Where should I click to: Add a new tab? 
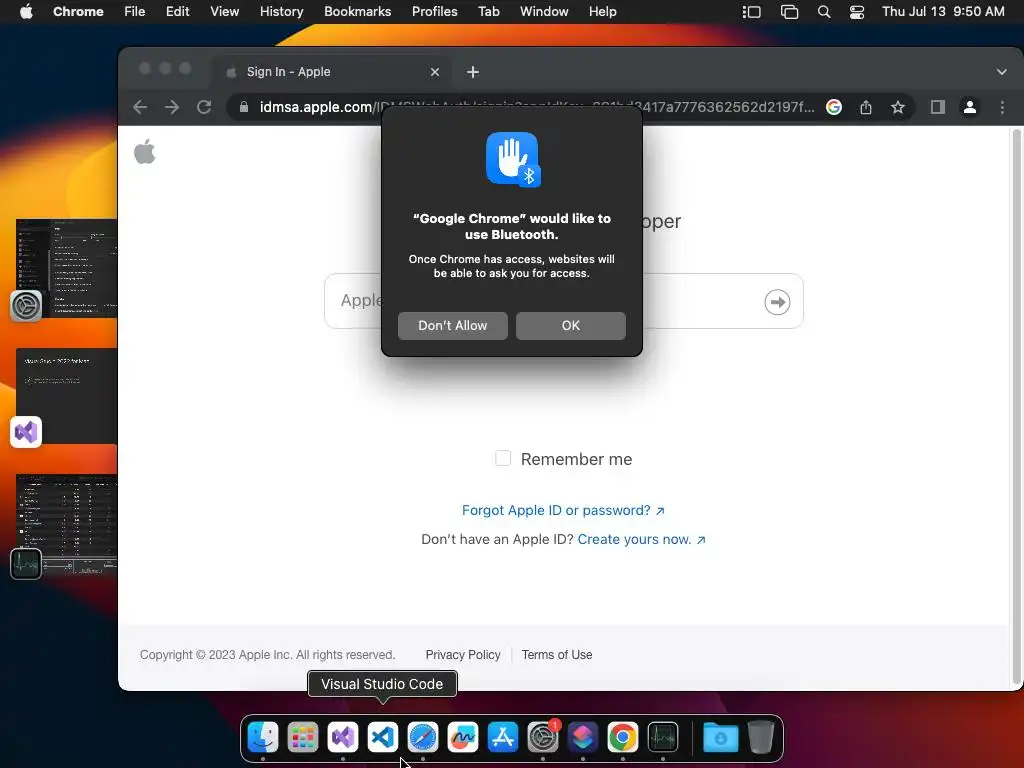click(473, 72)
